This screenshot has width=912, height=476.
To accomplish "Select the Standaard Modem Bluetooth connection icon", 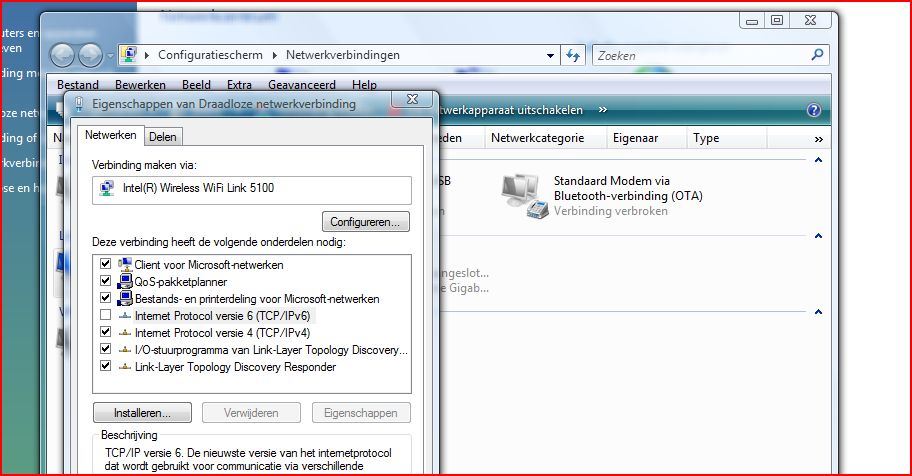I will pos(524,196).
